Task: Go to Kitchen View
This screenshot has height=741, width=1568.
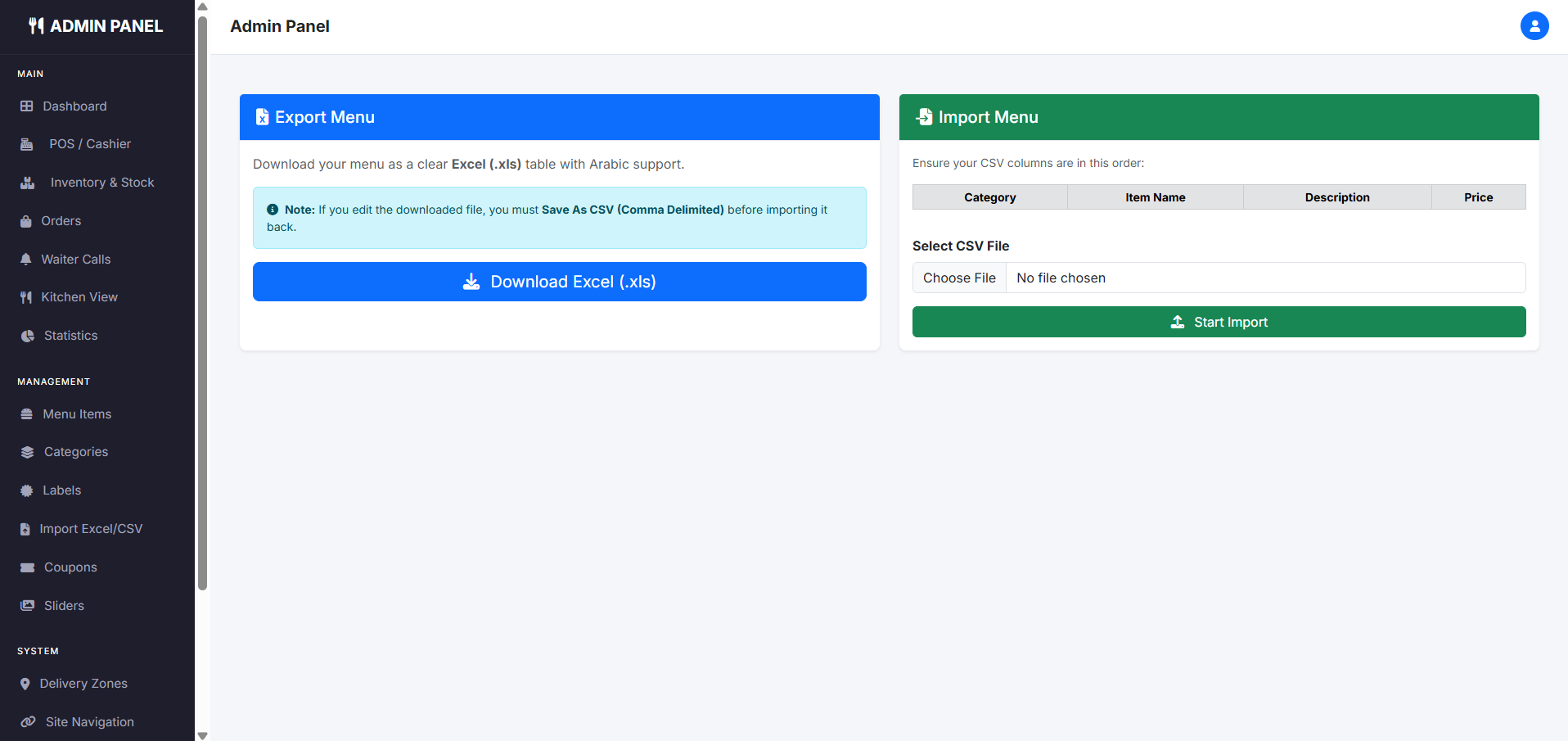Action: [79, 297]
